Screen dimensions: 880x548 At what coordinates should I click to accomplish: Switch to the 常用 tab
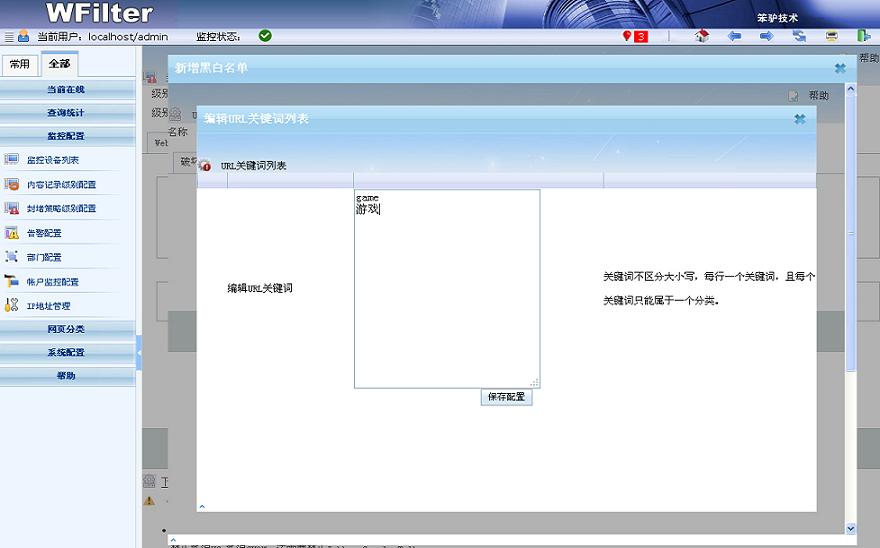coord(19,64)
